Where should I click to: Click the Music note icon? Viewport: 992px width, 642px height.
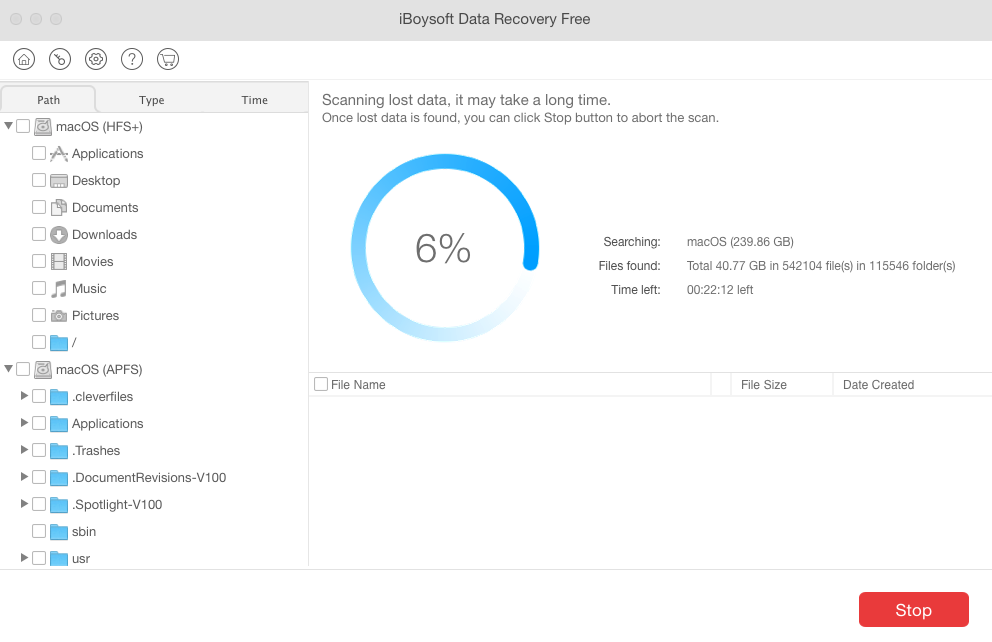click(x=59, y=289)
